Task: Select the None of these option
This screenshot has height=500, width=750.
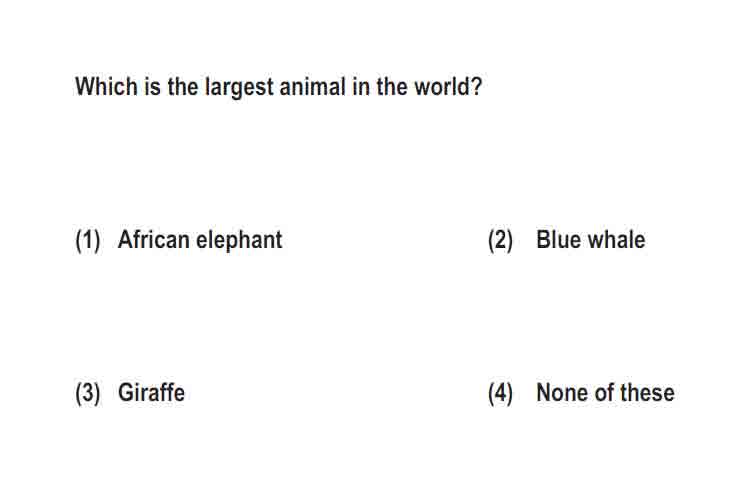Action: click(x=606, y=393)
